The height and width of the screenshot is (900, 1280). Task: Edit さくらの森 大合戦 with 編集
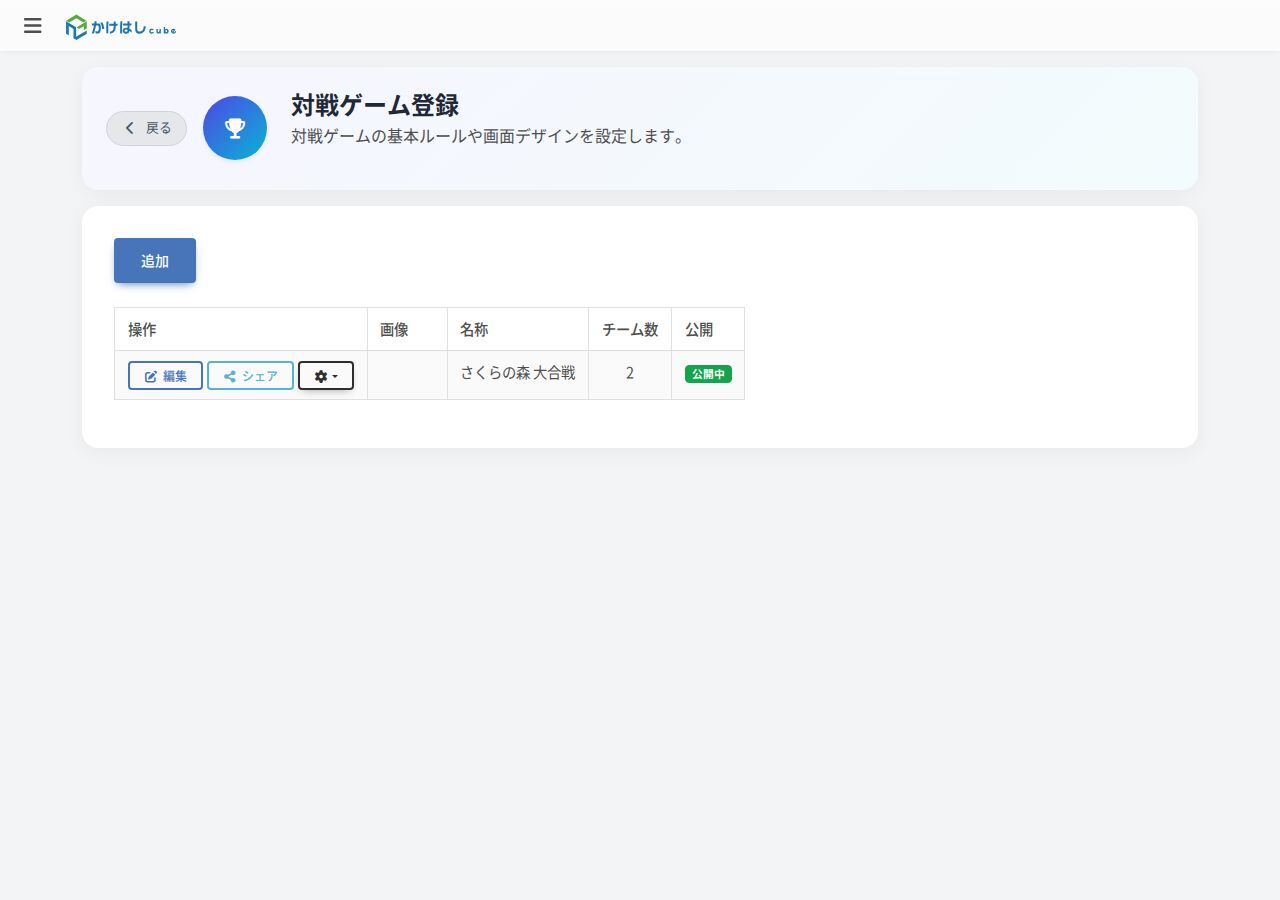166,376
